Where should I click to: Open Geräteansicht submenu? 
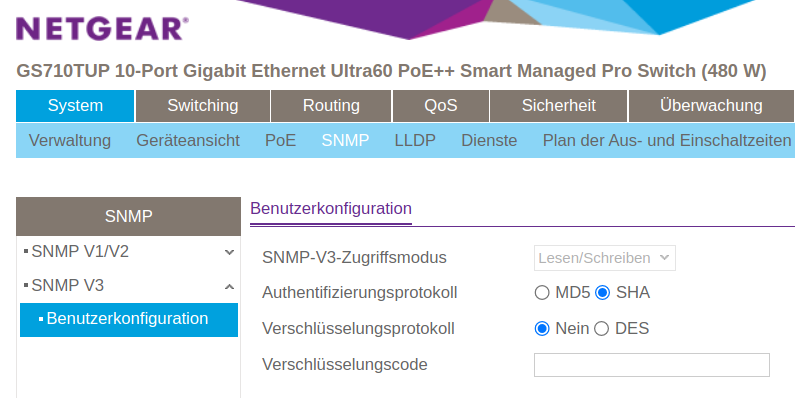pyautogui.click(x=188, y=140)
